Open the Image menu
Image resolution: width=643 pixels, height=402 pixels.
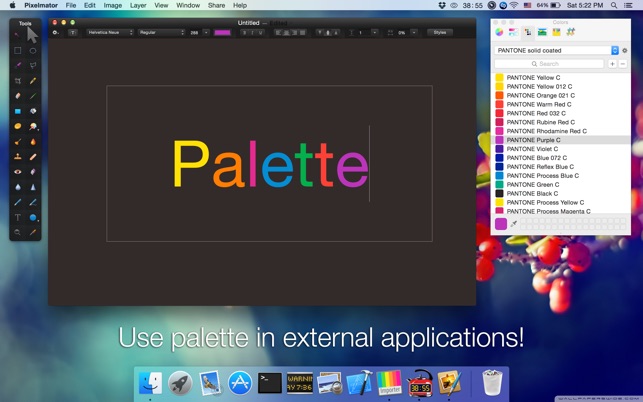(113, 5)
